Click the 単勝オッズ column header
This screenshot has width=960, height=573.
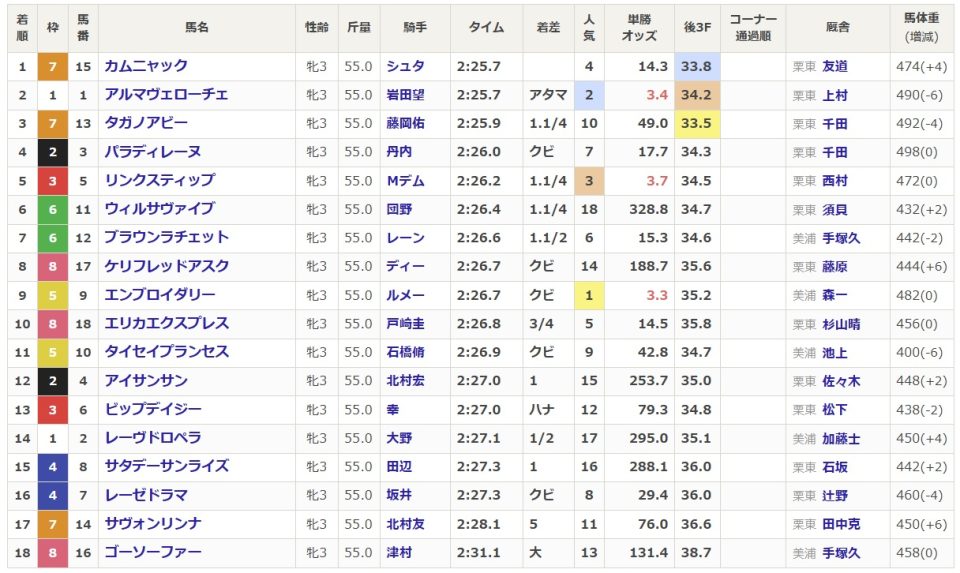[639, 28]
